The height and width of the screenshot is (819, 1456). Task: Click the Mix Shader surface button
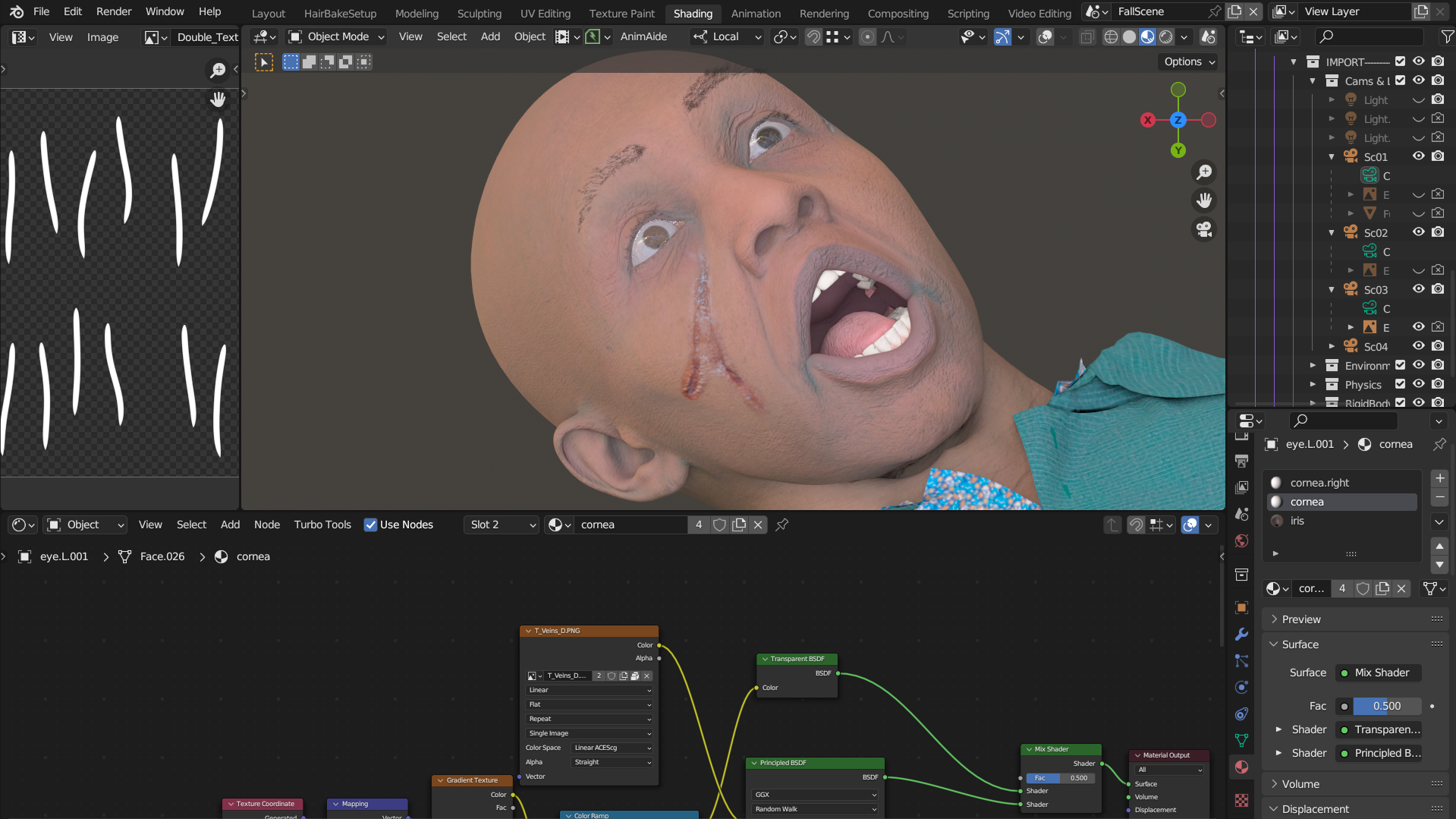tap(1380, 673)
